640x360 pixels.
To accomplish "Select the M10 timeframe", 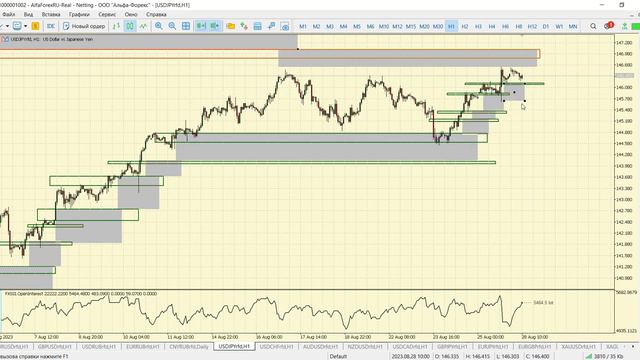I will pos(384,26).
